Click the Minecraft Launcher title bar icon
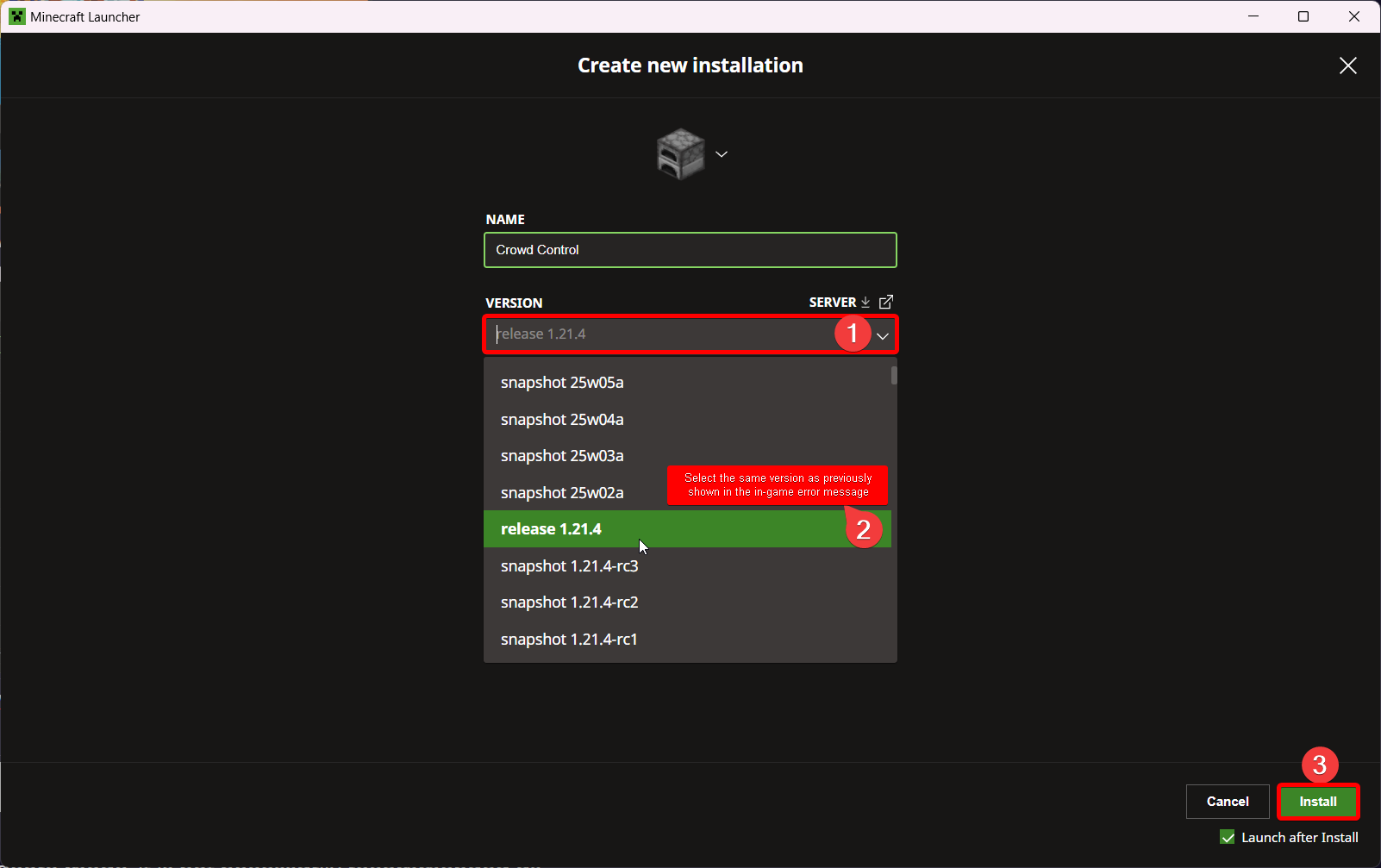 click(x=17, y=16)
